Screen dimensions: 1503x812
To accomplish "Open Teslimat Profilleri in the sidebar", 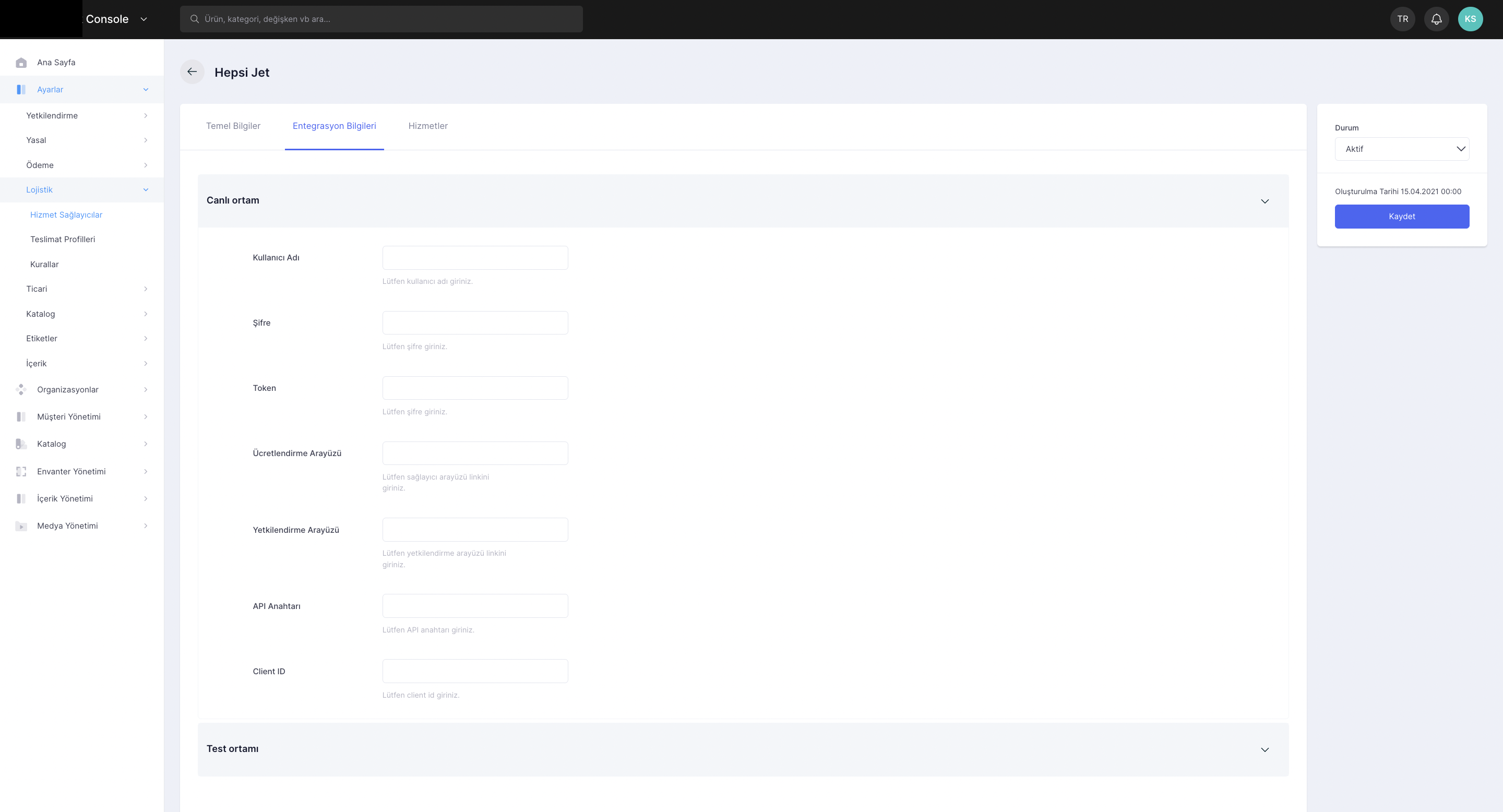I will [63, 239].
